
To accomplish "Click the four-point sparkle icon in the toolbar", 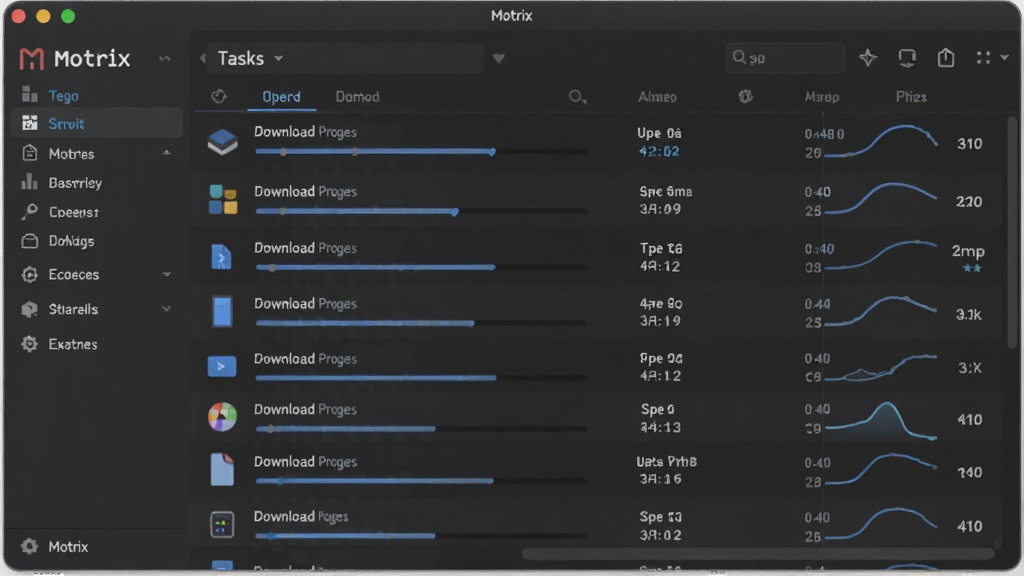I will pyautogui.click(x=868, y=57).
